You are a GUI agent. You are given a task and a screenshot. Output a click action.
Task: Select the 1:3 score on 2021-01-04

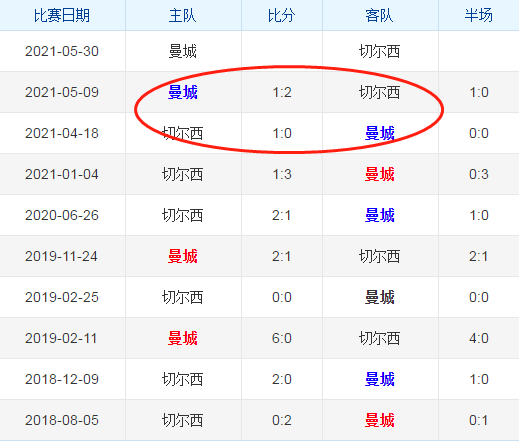point(282,174)
